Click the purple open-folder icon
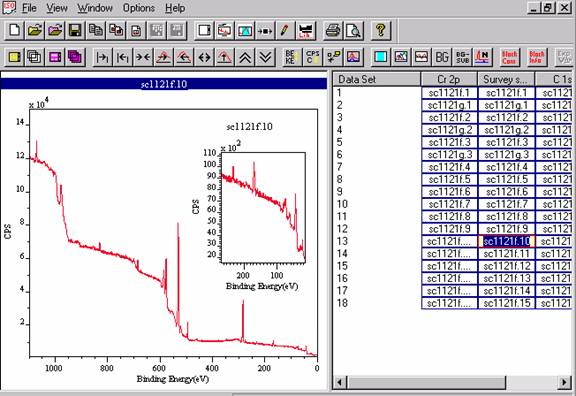The image size is (576, 396). (55, 30)
